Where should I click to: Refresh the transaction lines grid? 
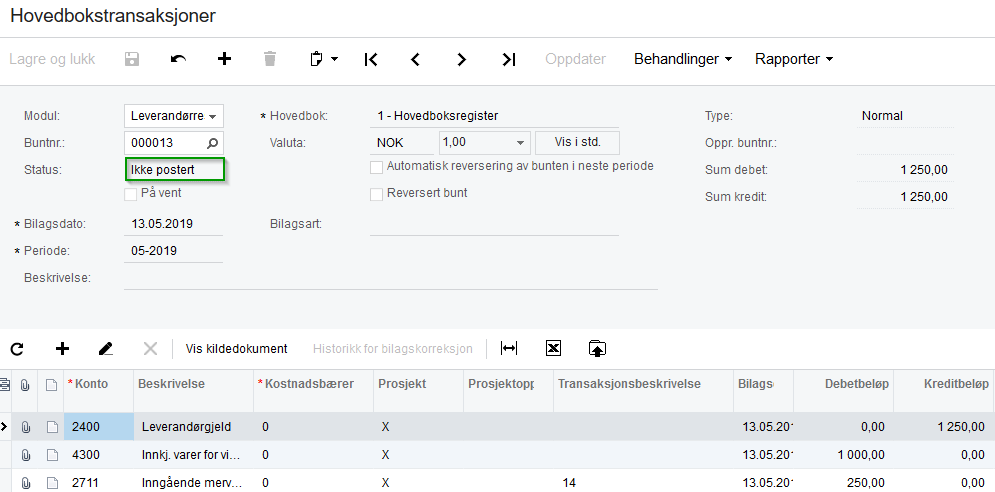pos(17,348)
